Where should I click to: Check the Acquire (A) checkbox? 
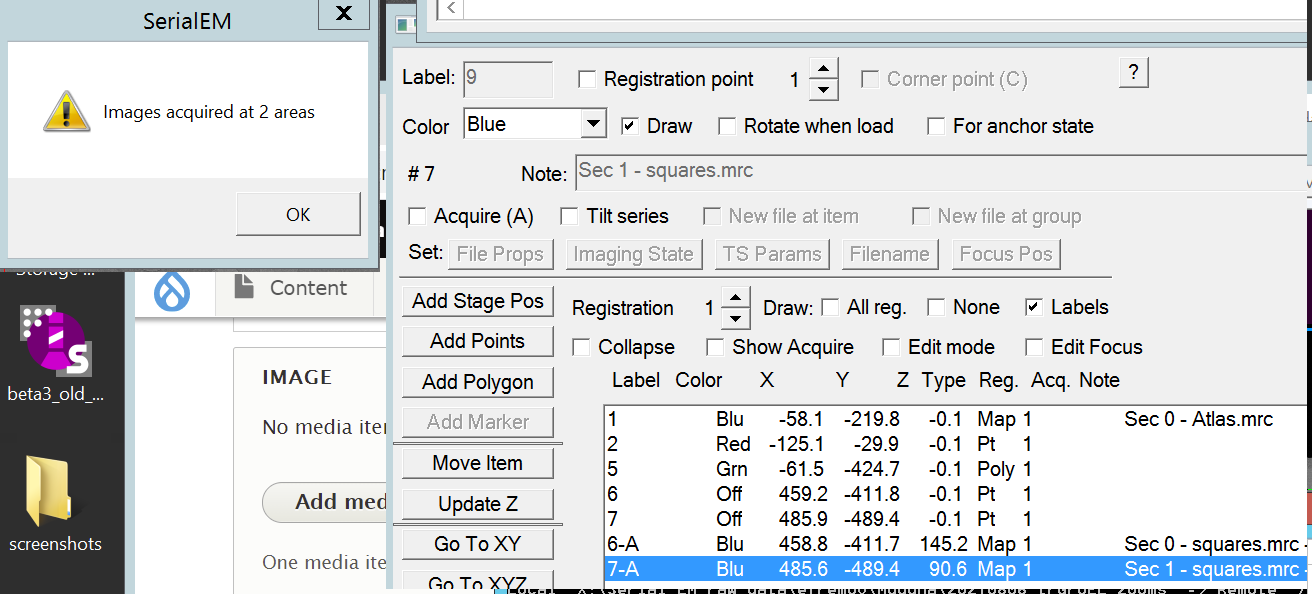417,216
